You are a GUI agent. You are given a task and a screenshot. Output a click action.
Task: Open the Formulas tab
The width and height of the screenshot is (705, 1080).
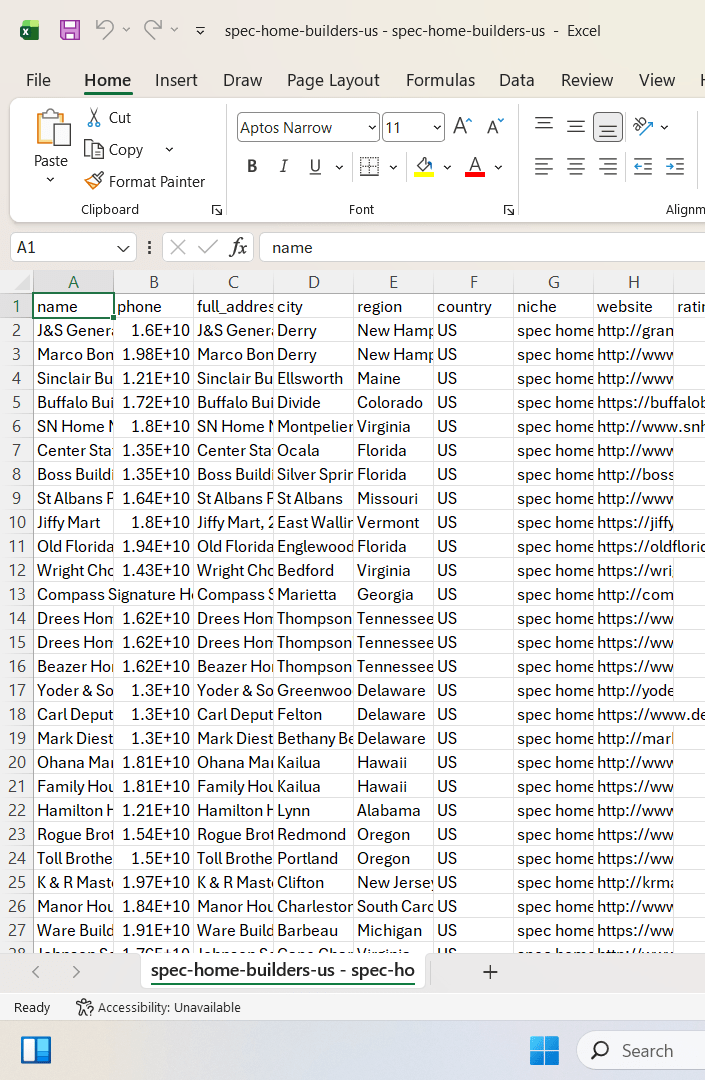(441, 81)
